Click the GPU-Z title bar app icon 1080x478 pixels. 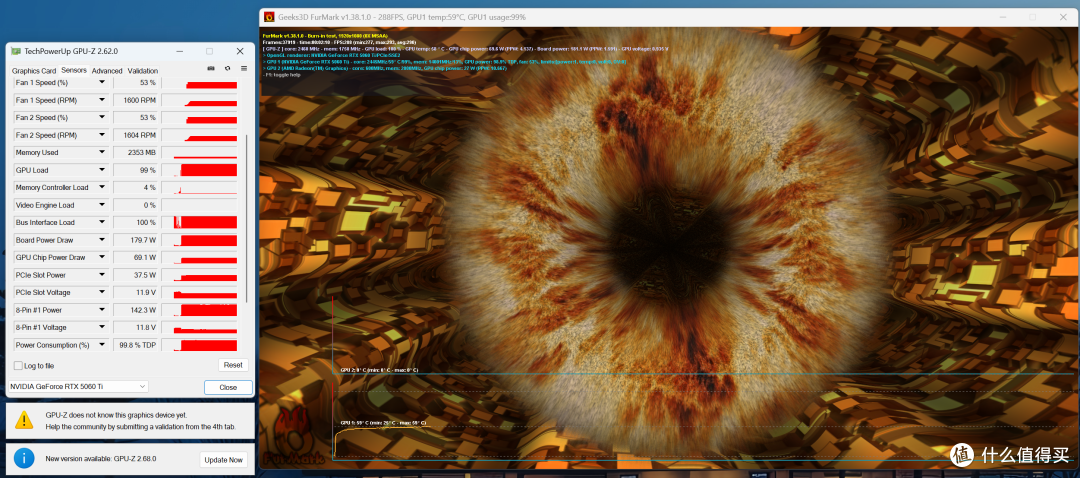point(17,52)
